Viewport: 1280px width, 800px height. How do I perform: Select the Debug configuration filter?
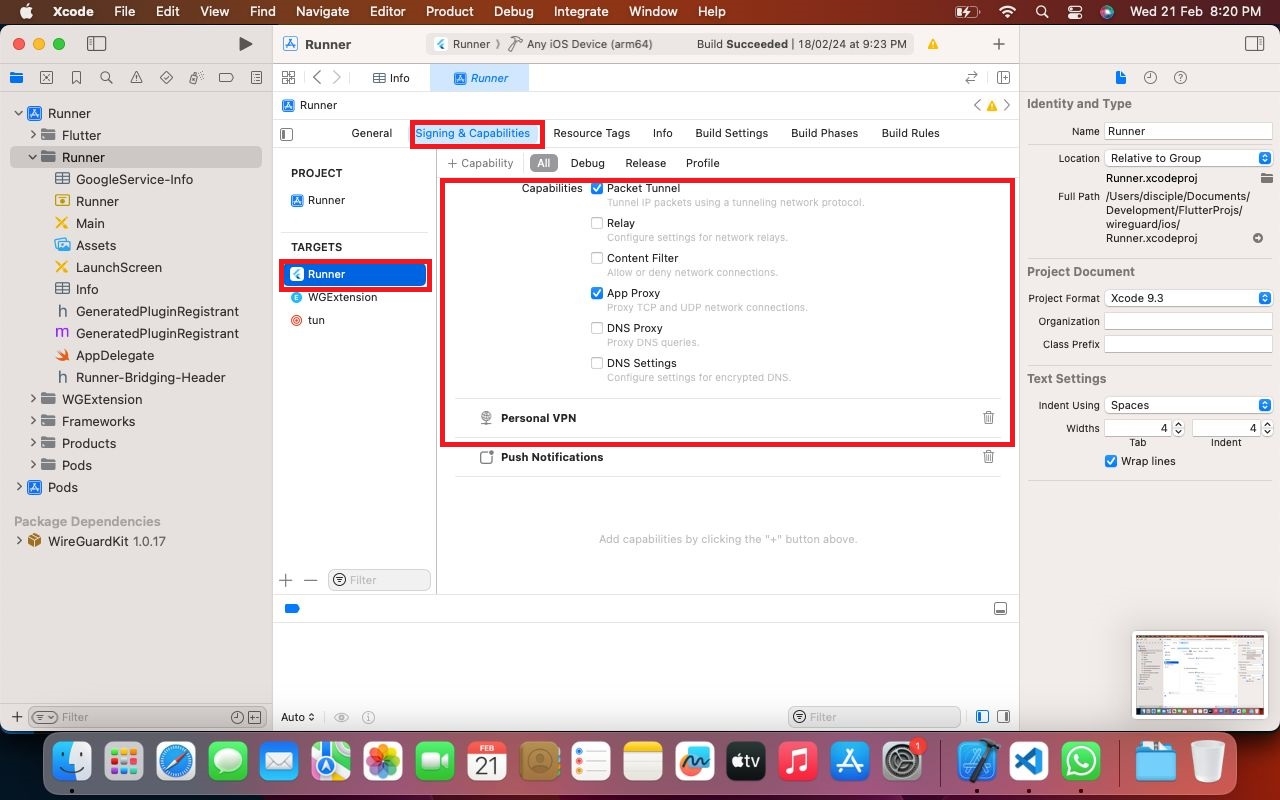(587, 163)
